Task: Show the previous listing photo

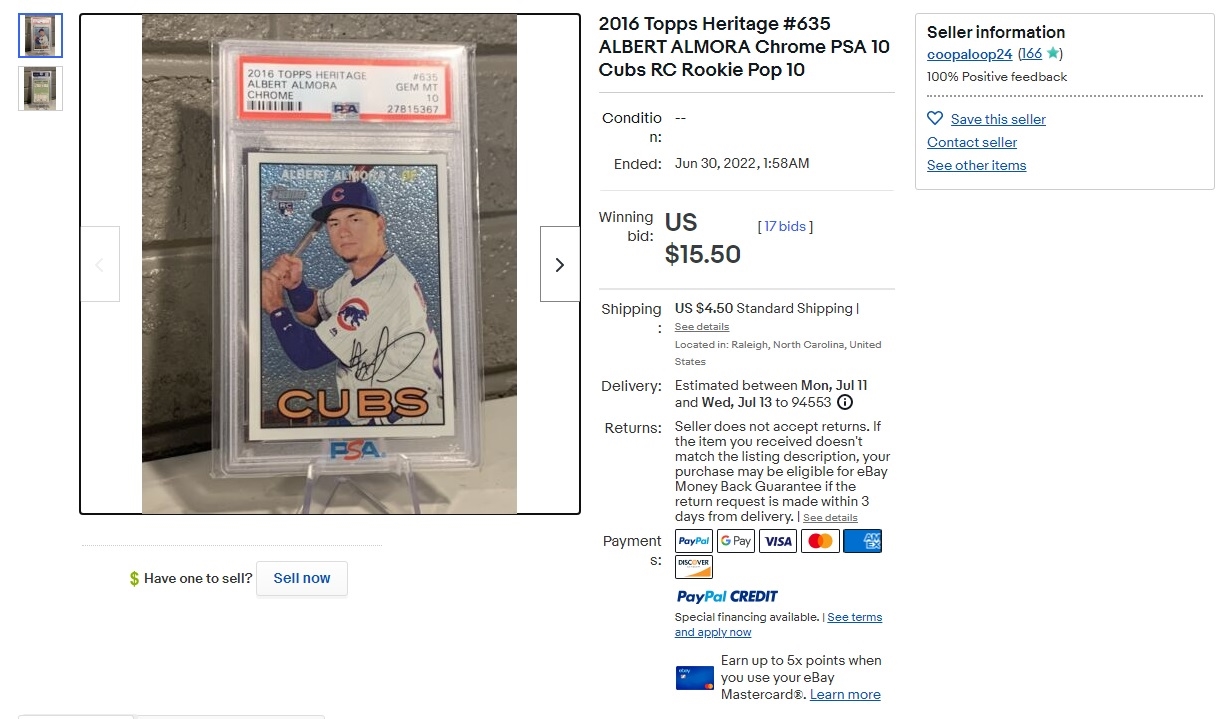Action: point(99,264)
